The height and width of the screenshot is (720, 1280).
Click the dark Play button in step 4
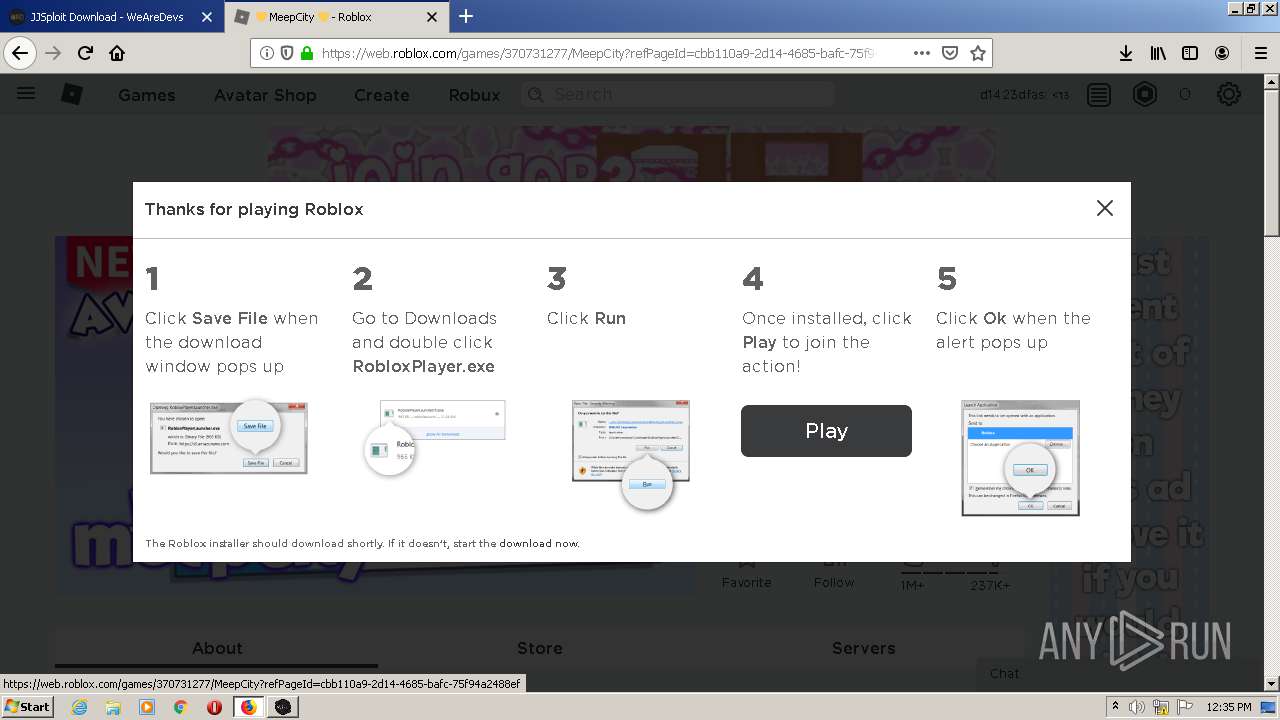[826, 431]
